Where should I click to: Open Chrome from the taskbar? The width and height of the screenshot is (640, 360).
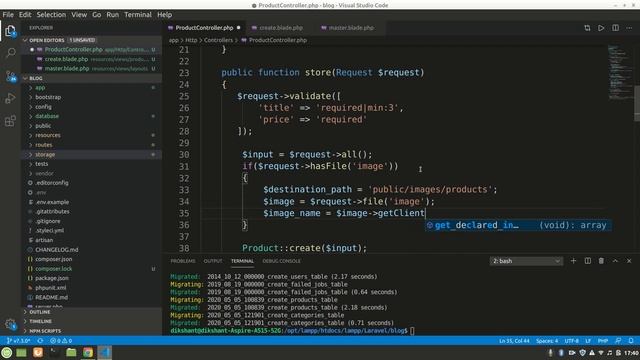click(x=88, y=352)
